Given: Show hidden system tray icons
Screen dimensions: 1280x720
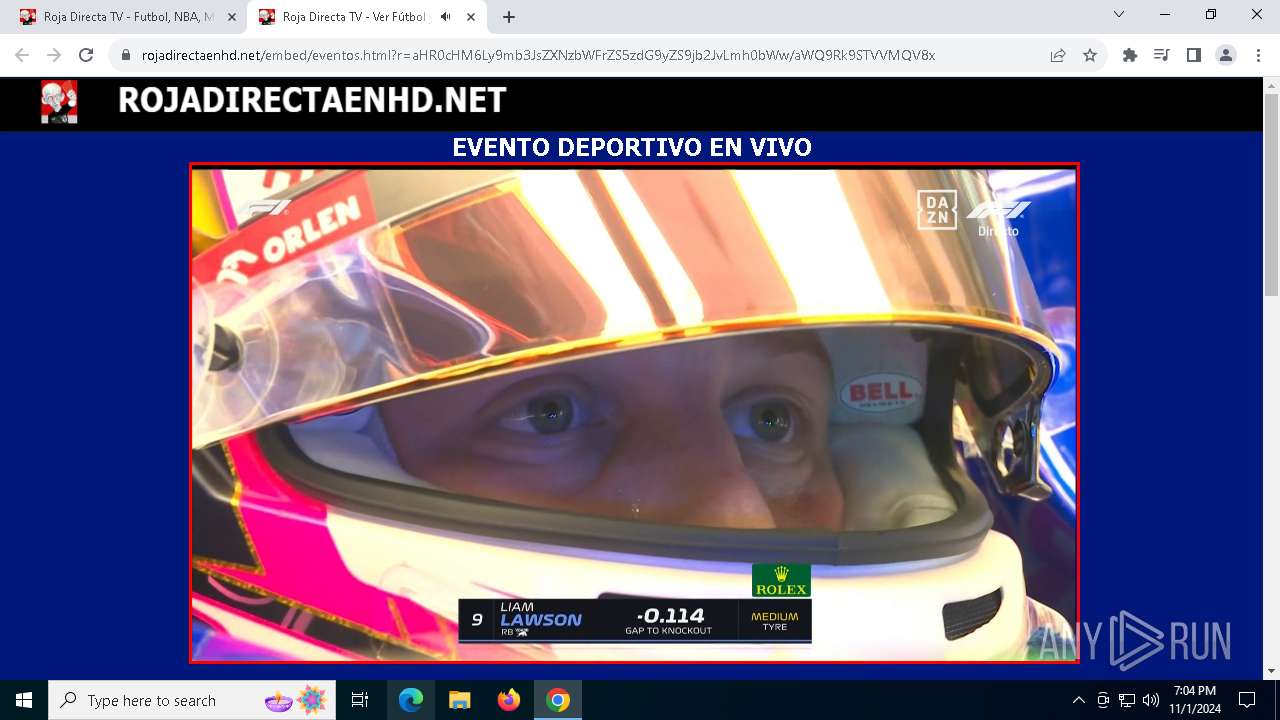Looking at the screenshot, I should [1078, 700].
